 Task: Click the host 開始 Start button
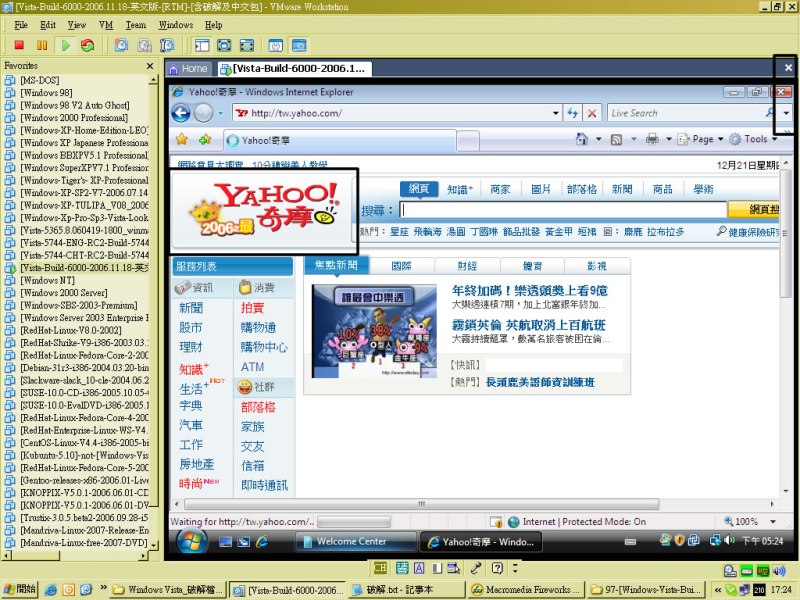pos(20,589)
